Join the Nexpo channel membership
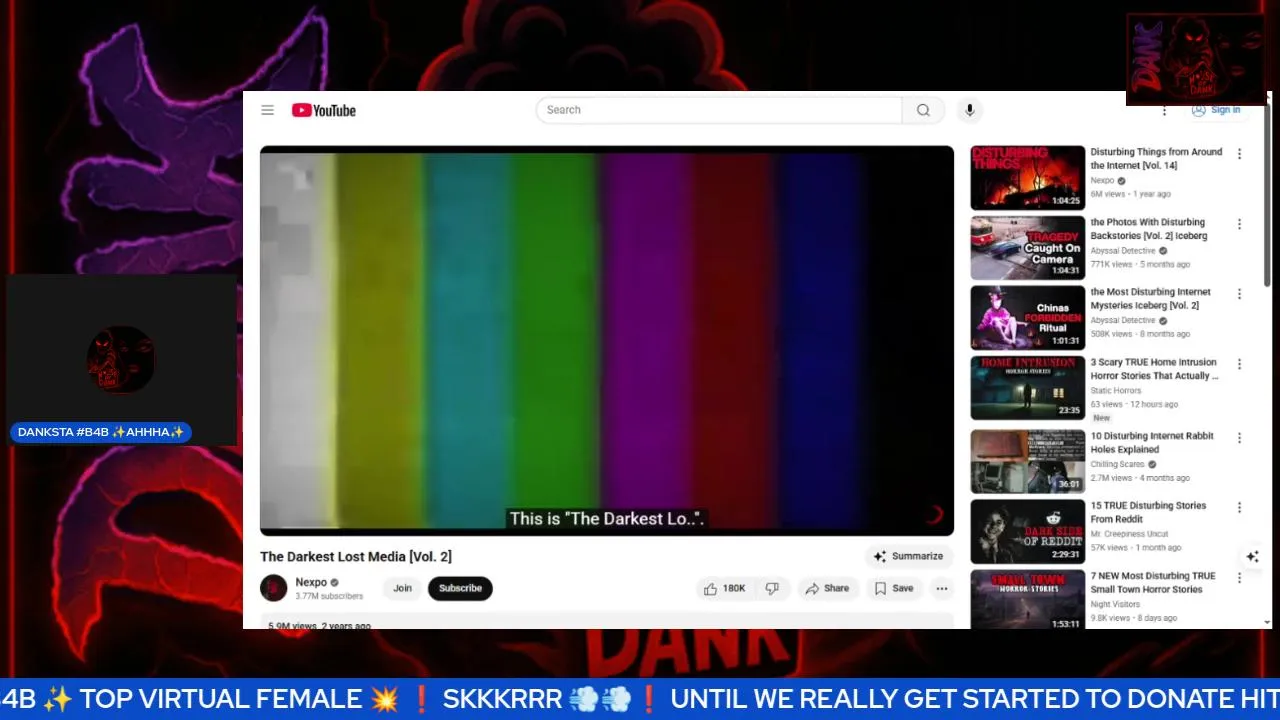This screenshot has width=1280, height=720. pos(402,588)
